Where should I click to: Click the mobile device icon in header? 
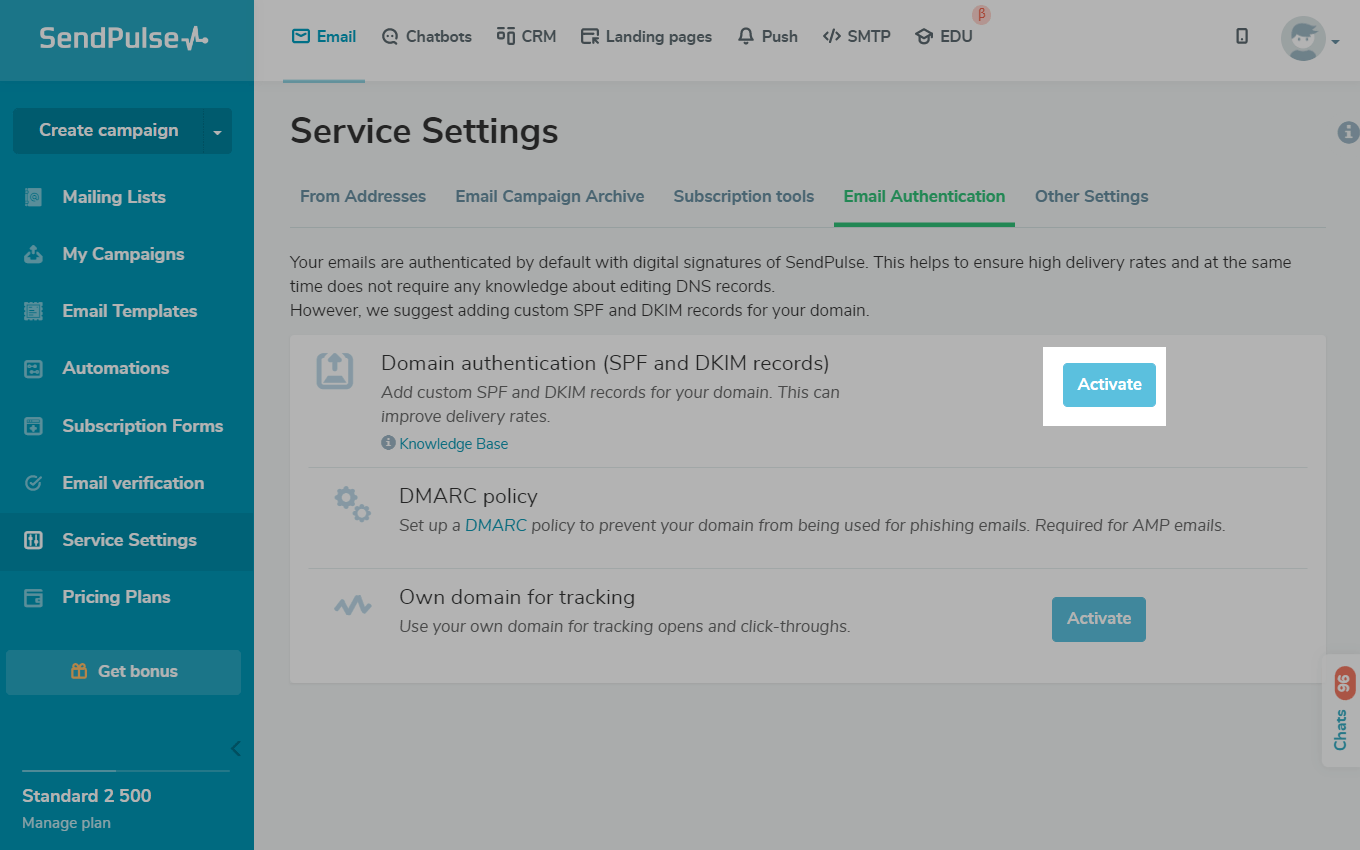point(1242,36)
